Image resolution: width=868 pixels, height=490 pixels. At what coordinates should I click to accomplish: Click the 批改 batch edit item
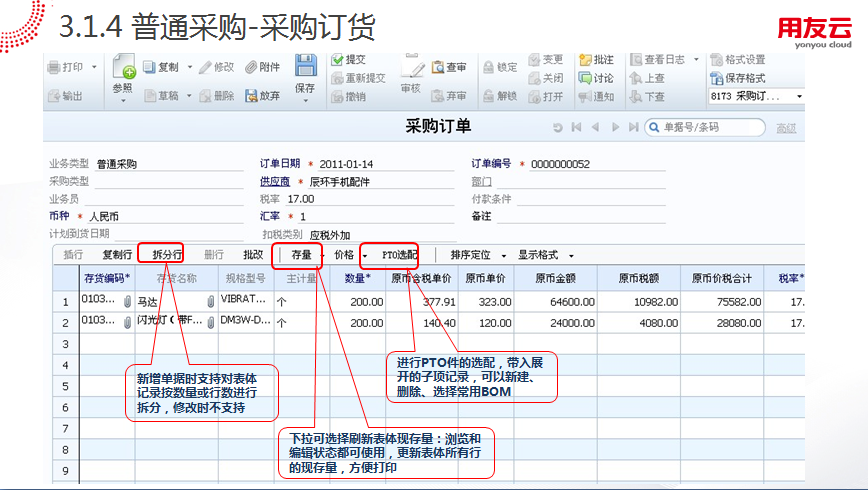[x=253, y=255]
